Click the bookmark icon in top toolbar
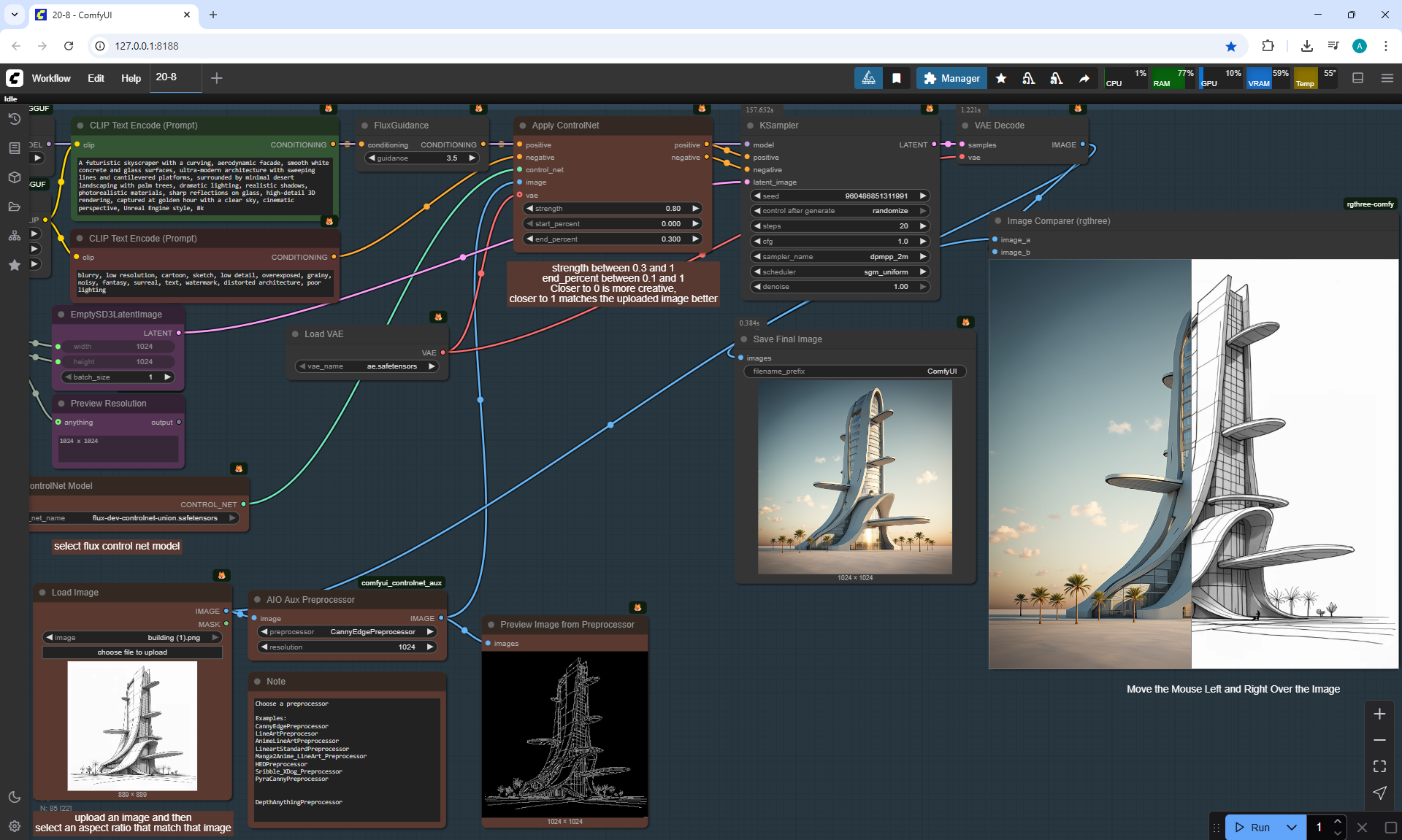Image resolution: width=1402 pixels, height=840 pixels. point(896,78)
